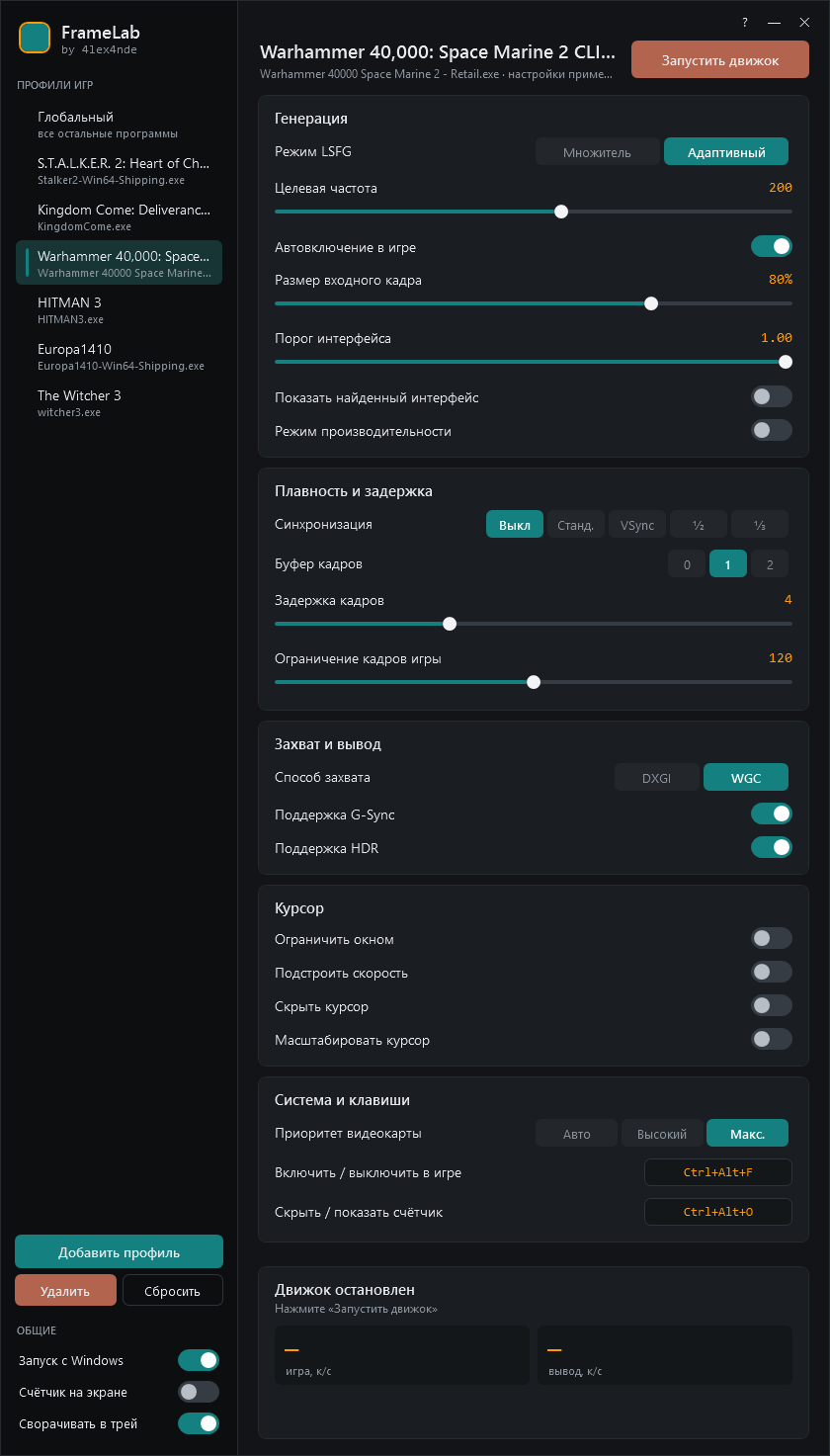This screenshot has width=830, height=1456.
Task: Set Буфер кадров to 0
Action: tap(687, 564)
